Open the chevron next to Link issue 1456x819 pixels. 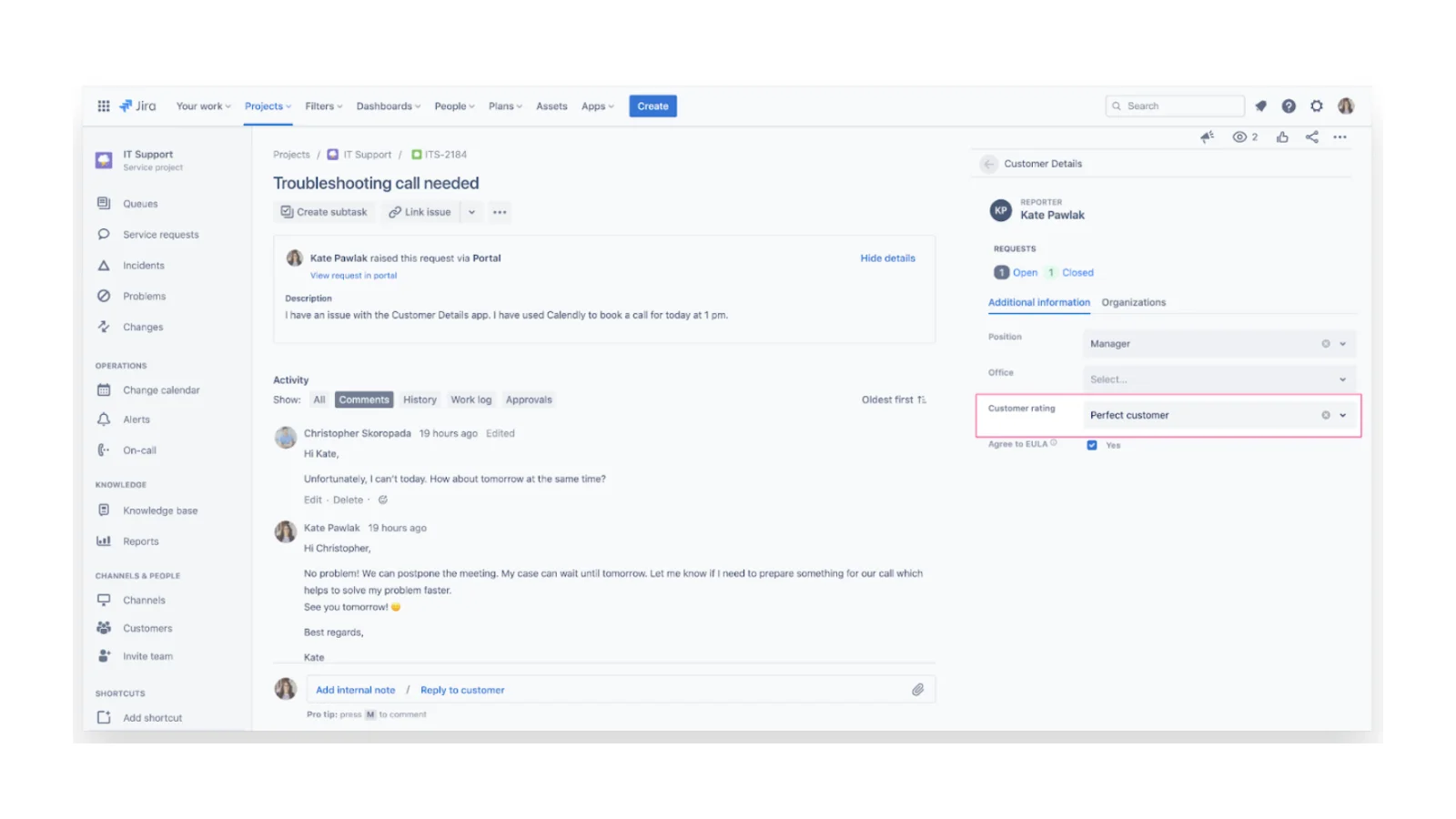click(x=471, y=212)
